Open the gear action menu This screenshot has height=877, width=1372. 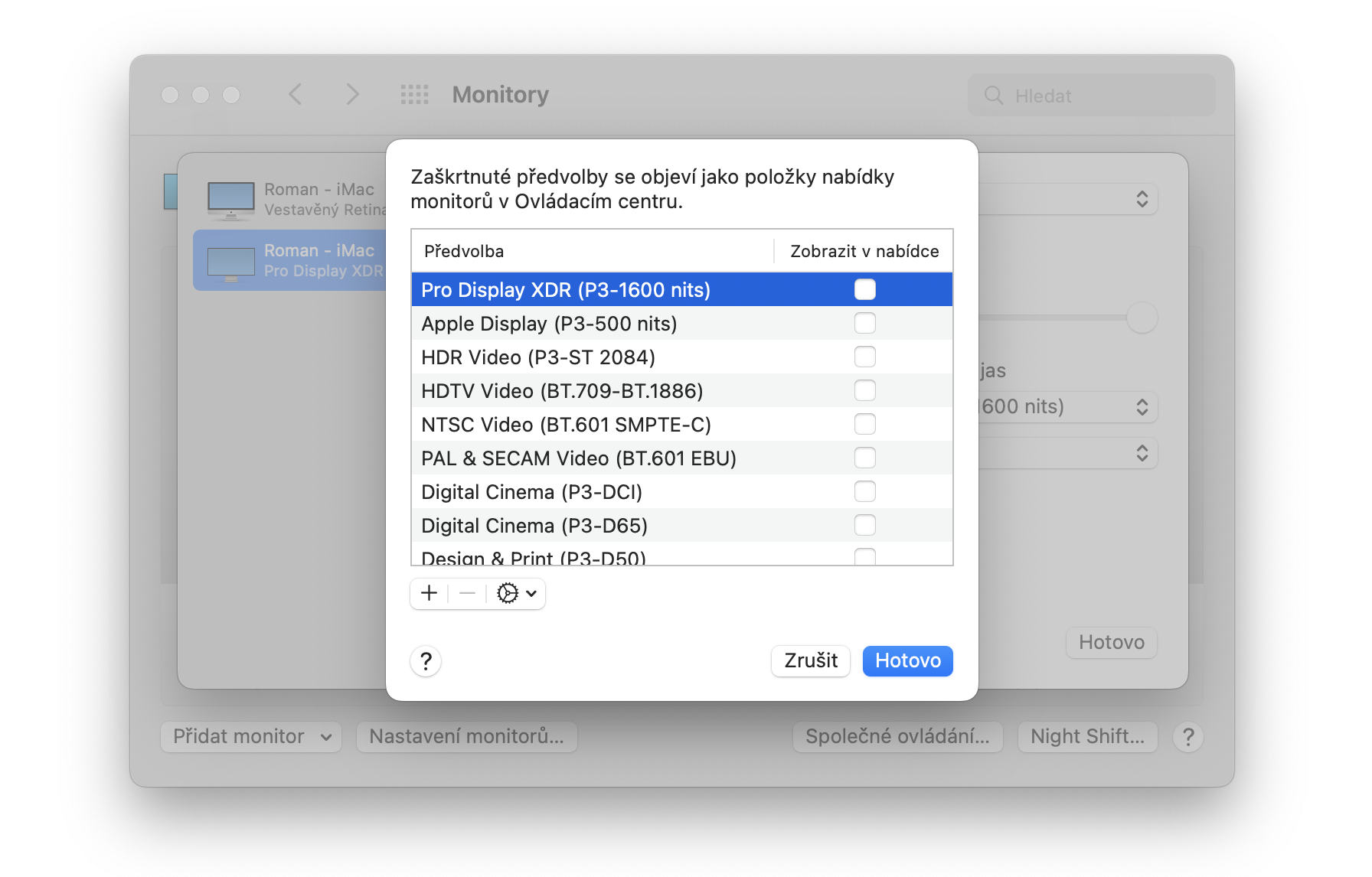coord(517,593)
